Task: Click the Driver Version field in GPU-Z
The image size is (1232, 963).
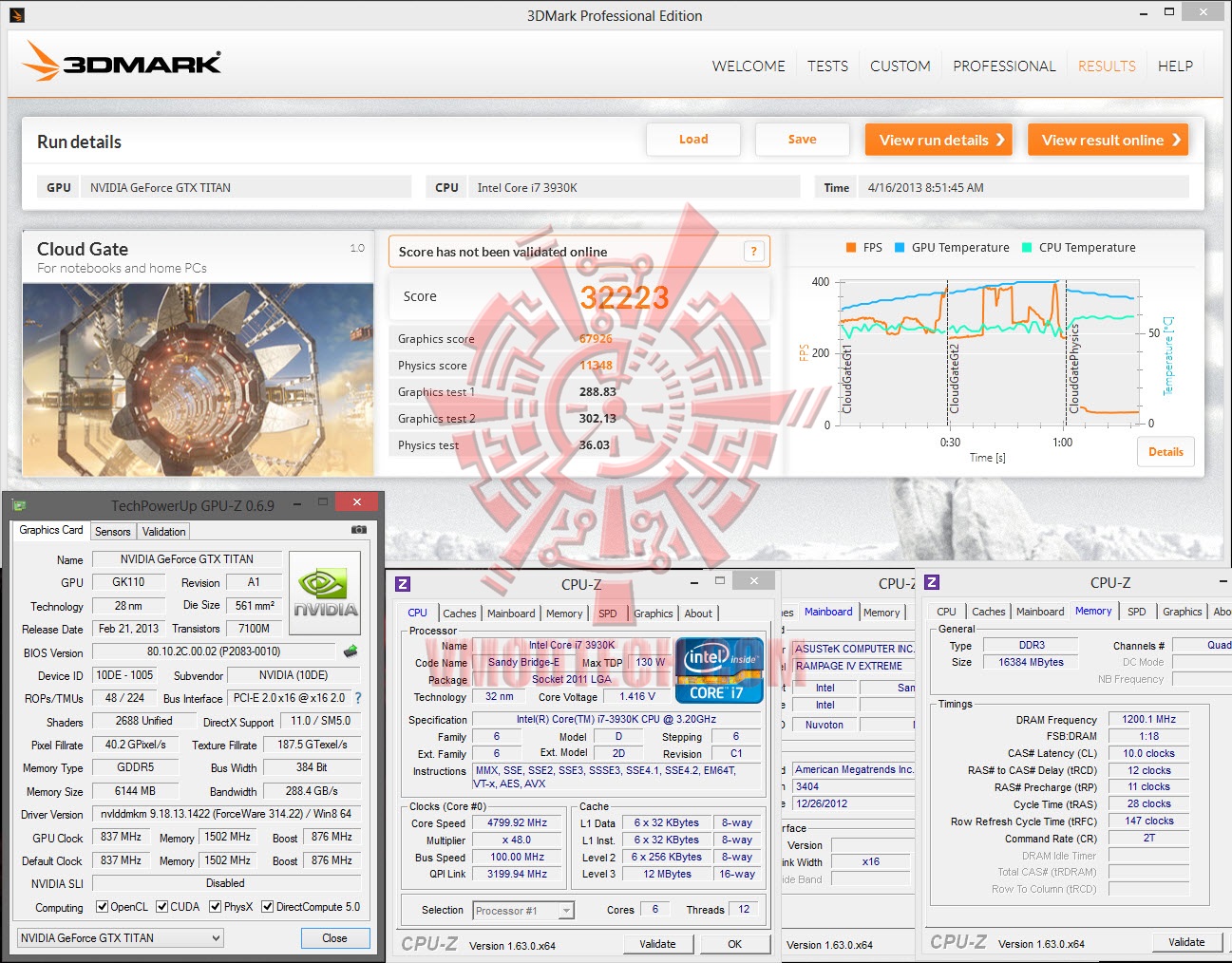Action: click(x=226, y=814)
